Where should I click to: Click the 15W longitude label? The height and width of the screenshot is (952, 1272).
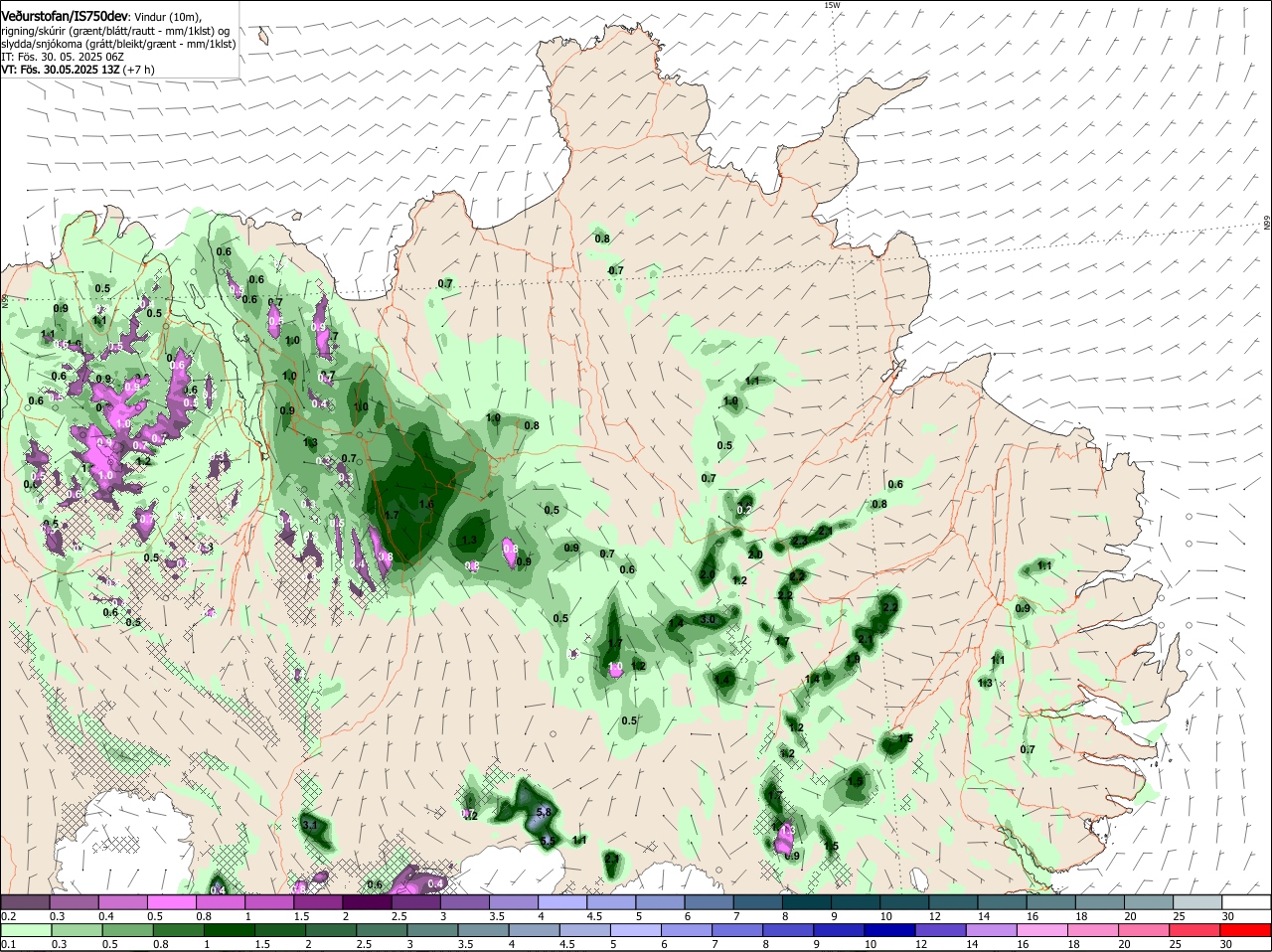pyautogui.click(x=832, y=5)
